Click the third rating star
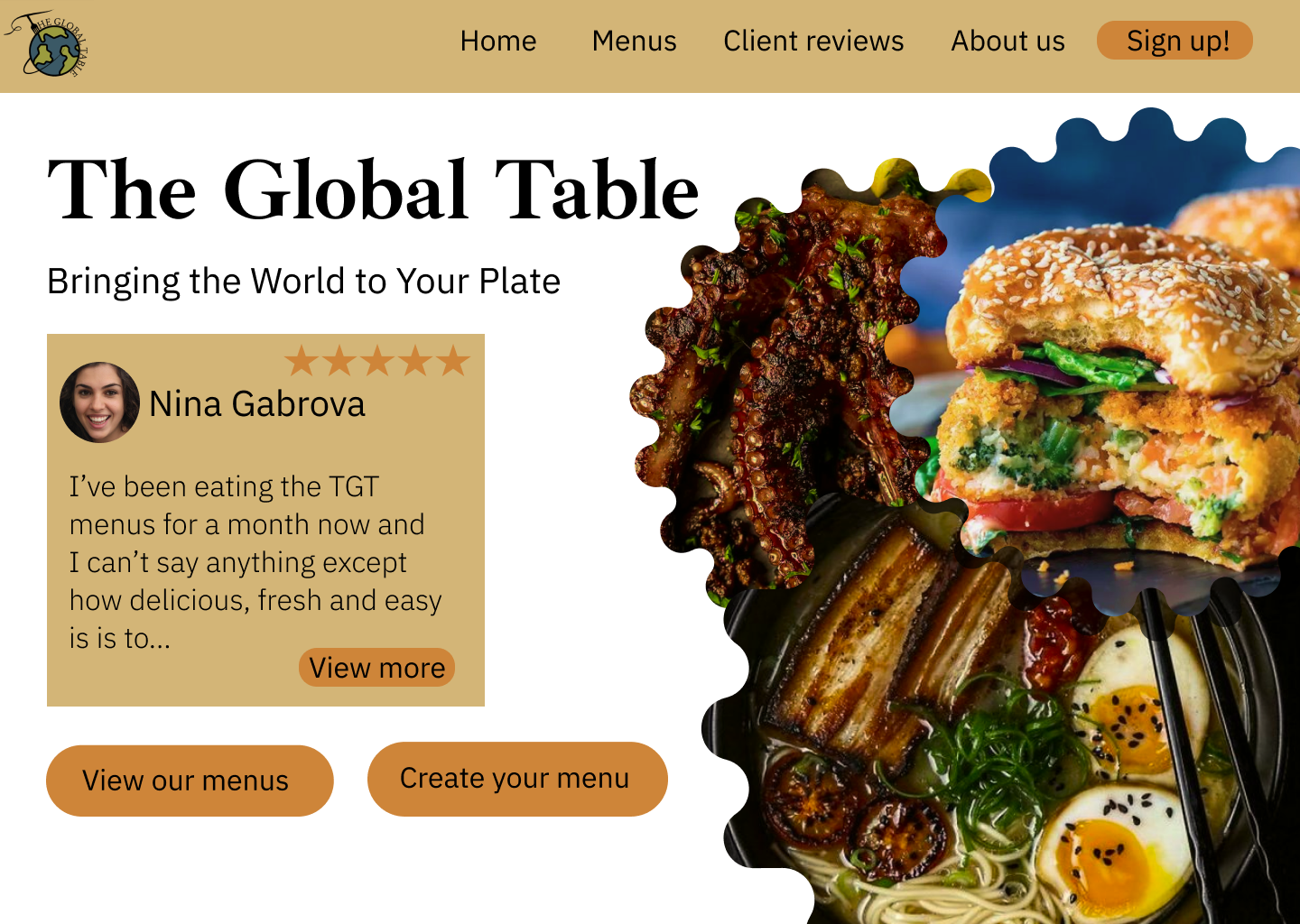This screenshot has height=924, width=1300. (x=377, y=361)
